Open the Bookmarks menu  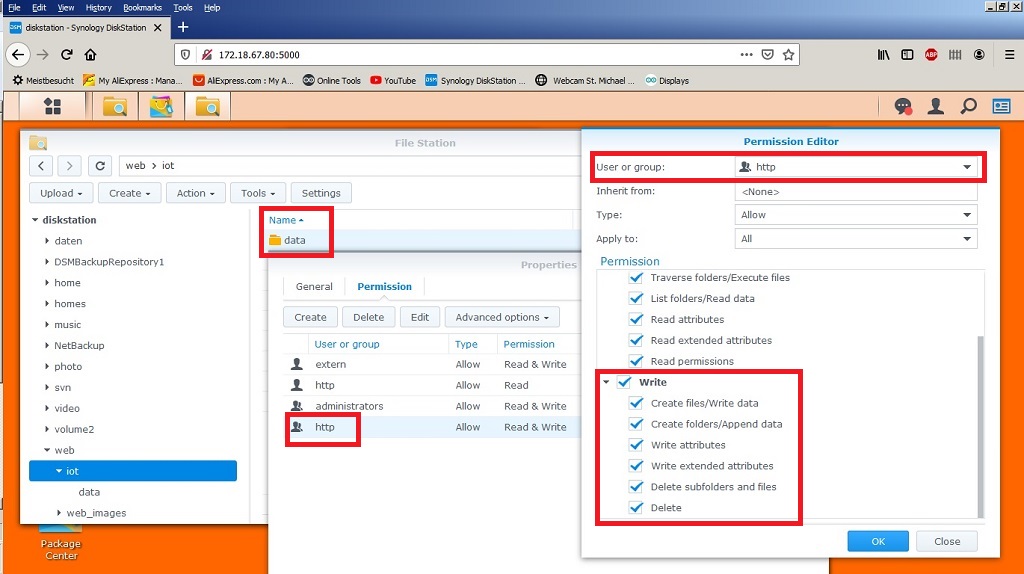142,7
